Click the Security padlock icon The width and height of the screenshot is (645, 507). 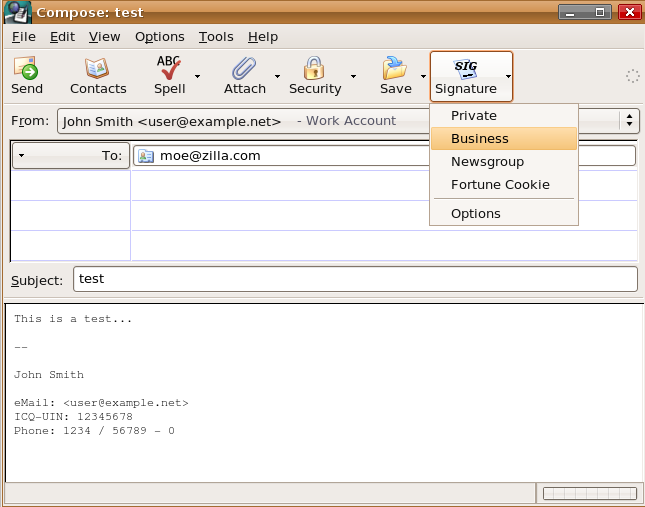pos(315,68)
